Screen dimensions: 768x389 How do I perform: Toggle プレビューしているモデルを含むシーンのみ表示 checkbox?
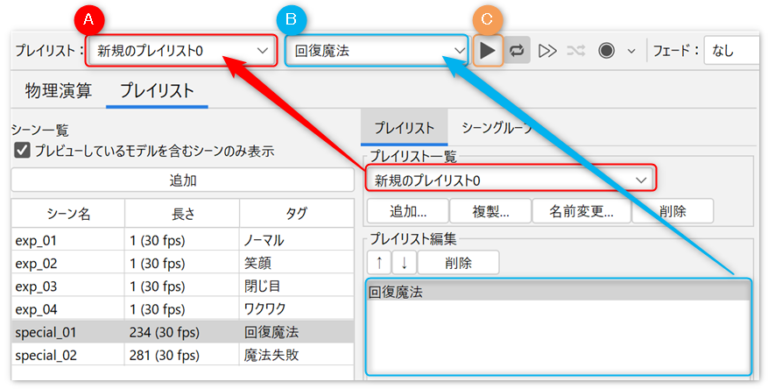[22, 151]
